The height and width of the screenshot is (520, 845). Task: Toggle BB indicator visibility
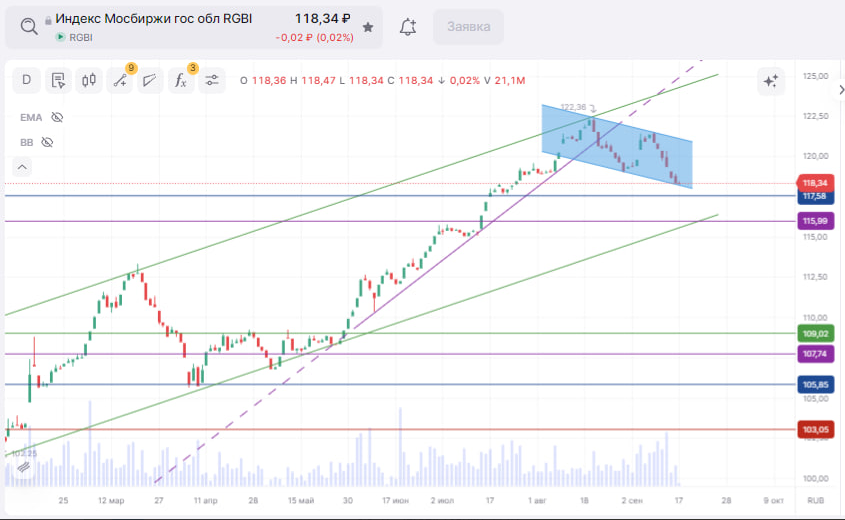click(x=47, y=142)
